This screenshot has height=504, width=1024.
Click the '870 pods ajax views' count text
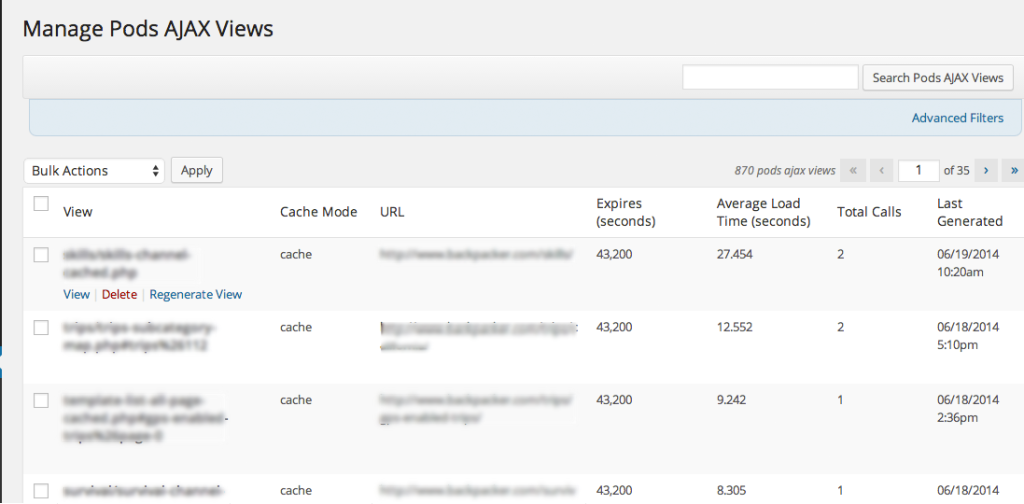pyautogui.click(x=785, y=171)
